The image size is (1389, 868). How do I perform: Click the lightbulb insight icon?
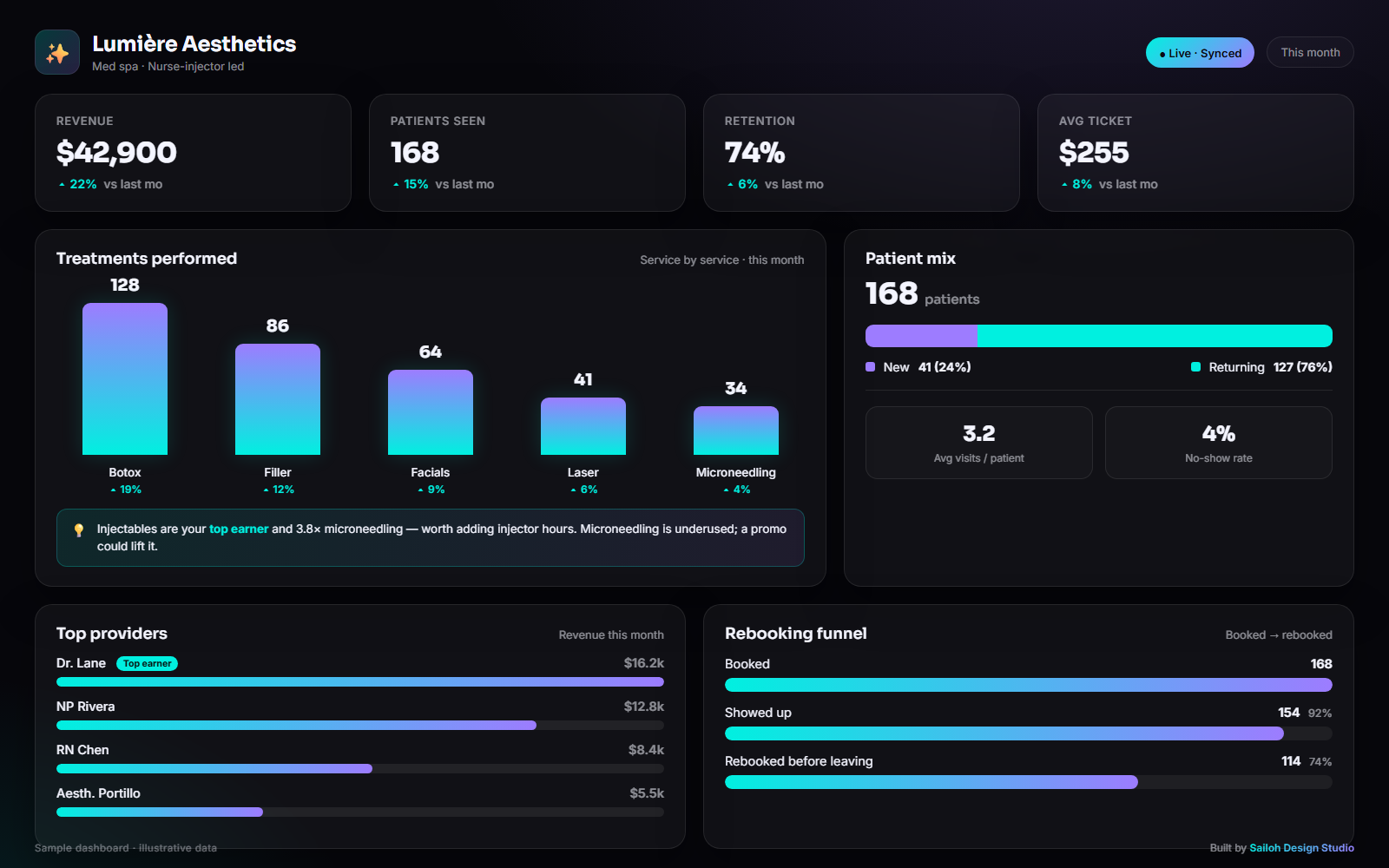point(79,529)
